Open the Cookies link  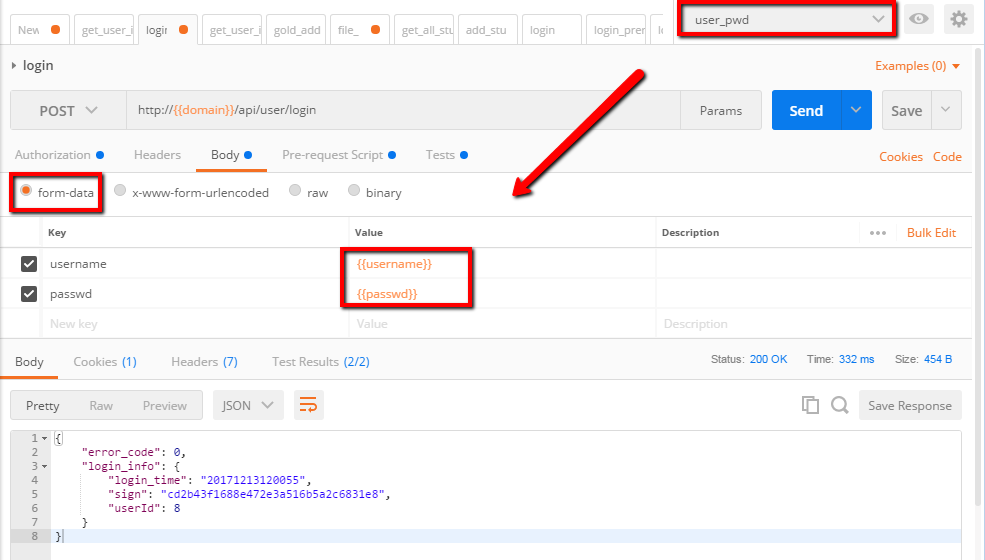tap(901, 156)
